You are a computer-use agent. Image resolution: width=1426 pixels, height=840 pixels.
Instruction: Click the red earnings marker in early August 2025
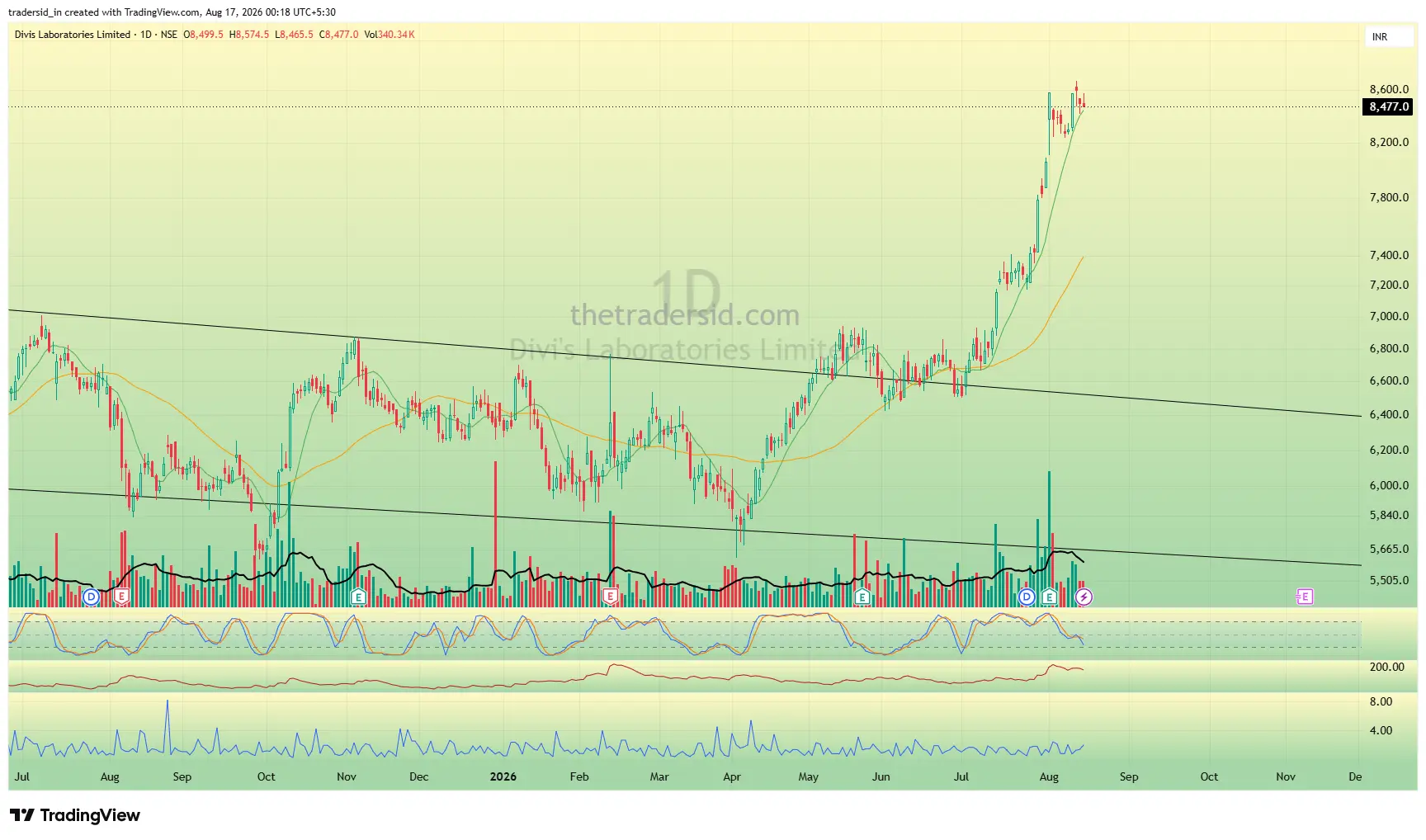tap(122, 597)
